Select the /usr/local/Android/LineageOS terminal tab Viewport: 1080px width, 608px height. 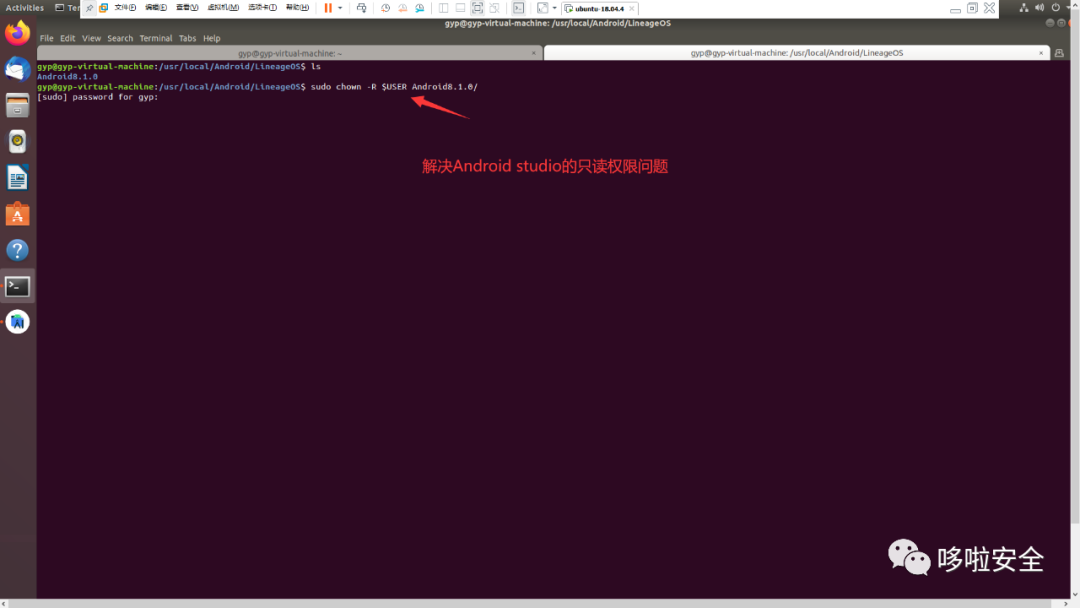coord(796,53)
